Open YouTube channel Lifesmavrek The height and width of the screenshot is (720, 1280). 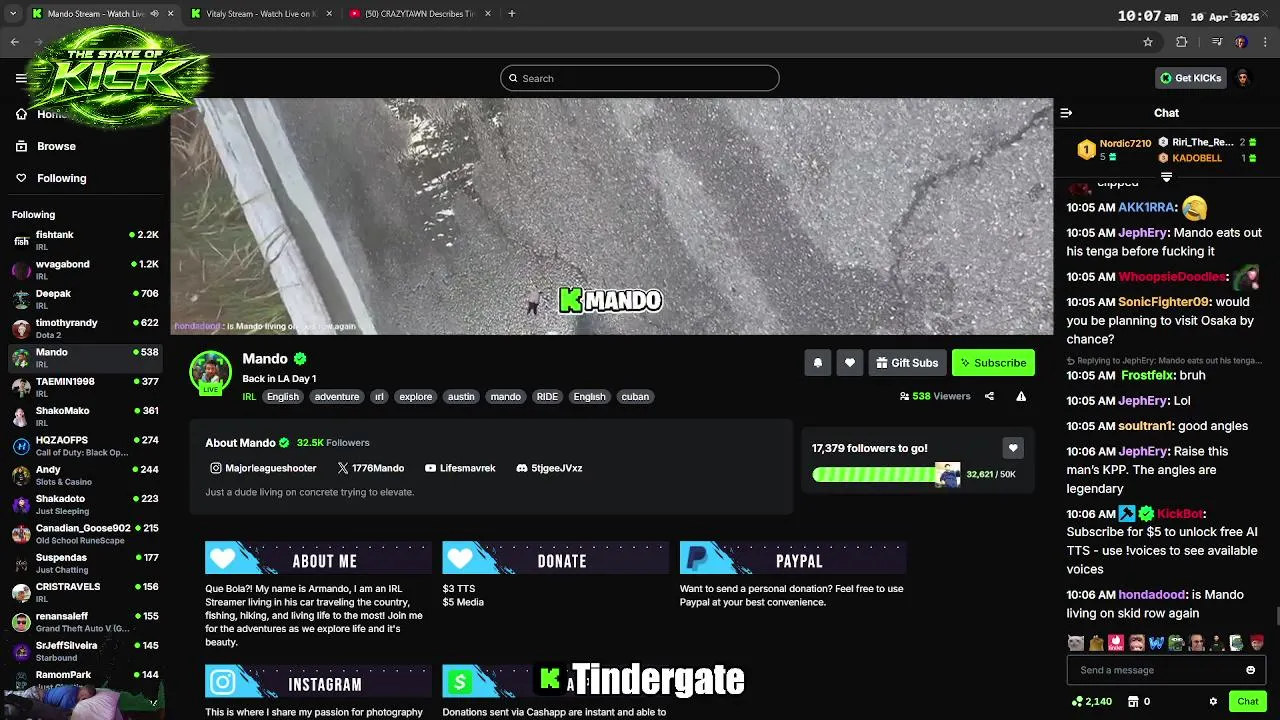(x=460, y=468)
